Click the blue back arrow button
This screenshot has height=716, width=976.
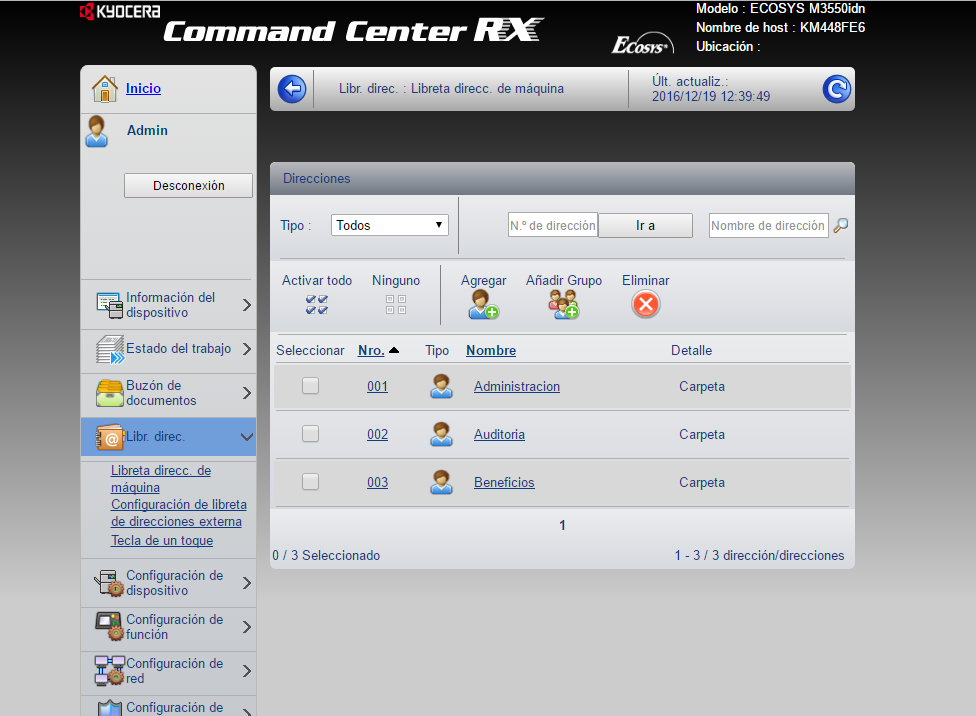(x=292, y=89)
